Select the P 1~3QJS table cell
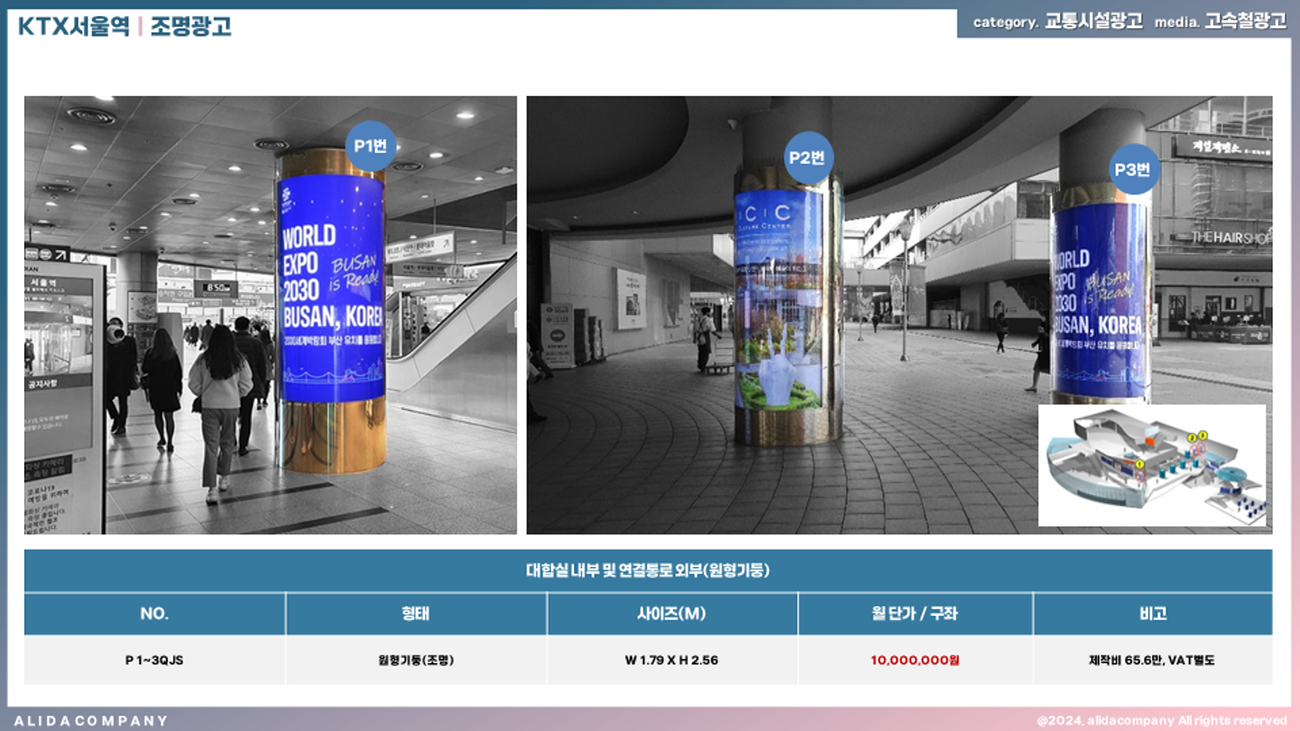The height and width of the screenshot is (731, 1300). coord(154,660)
